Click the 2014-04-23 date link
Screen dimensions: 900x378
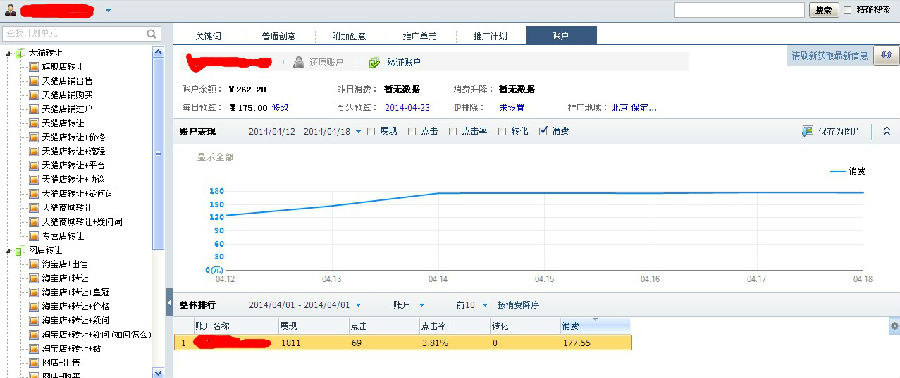[x=407, y=107]
